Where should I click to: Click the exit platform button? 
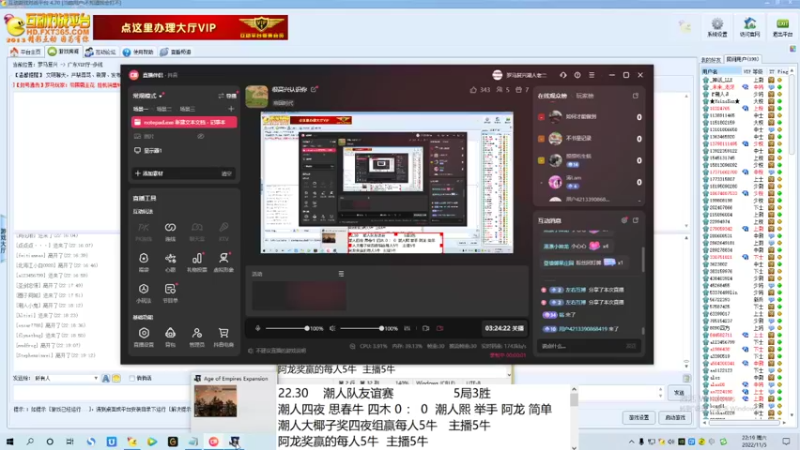coord(782,27)
